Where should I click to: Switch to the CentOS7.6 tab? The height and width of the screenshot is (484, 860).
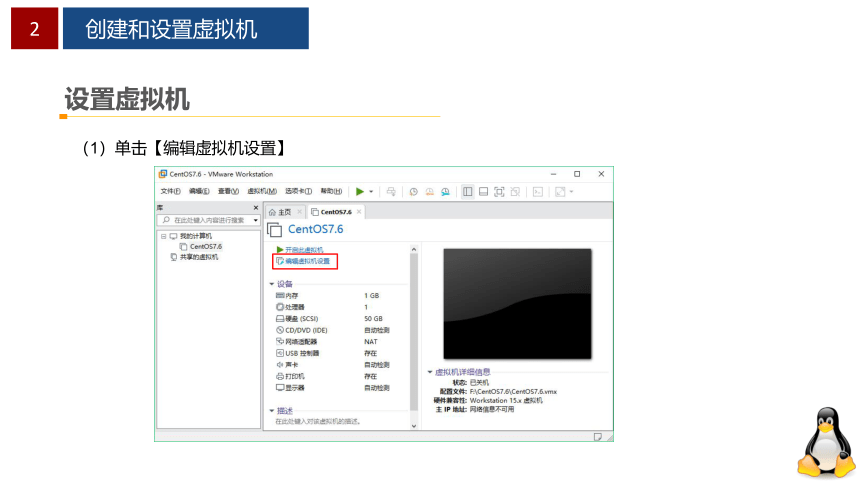[336, 212]
